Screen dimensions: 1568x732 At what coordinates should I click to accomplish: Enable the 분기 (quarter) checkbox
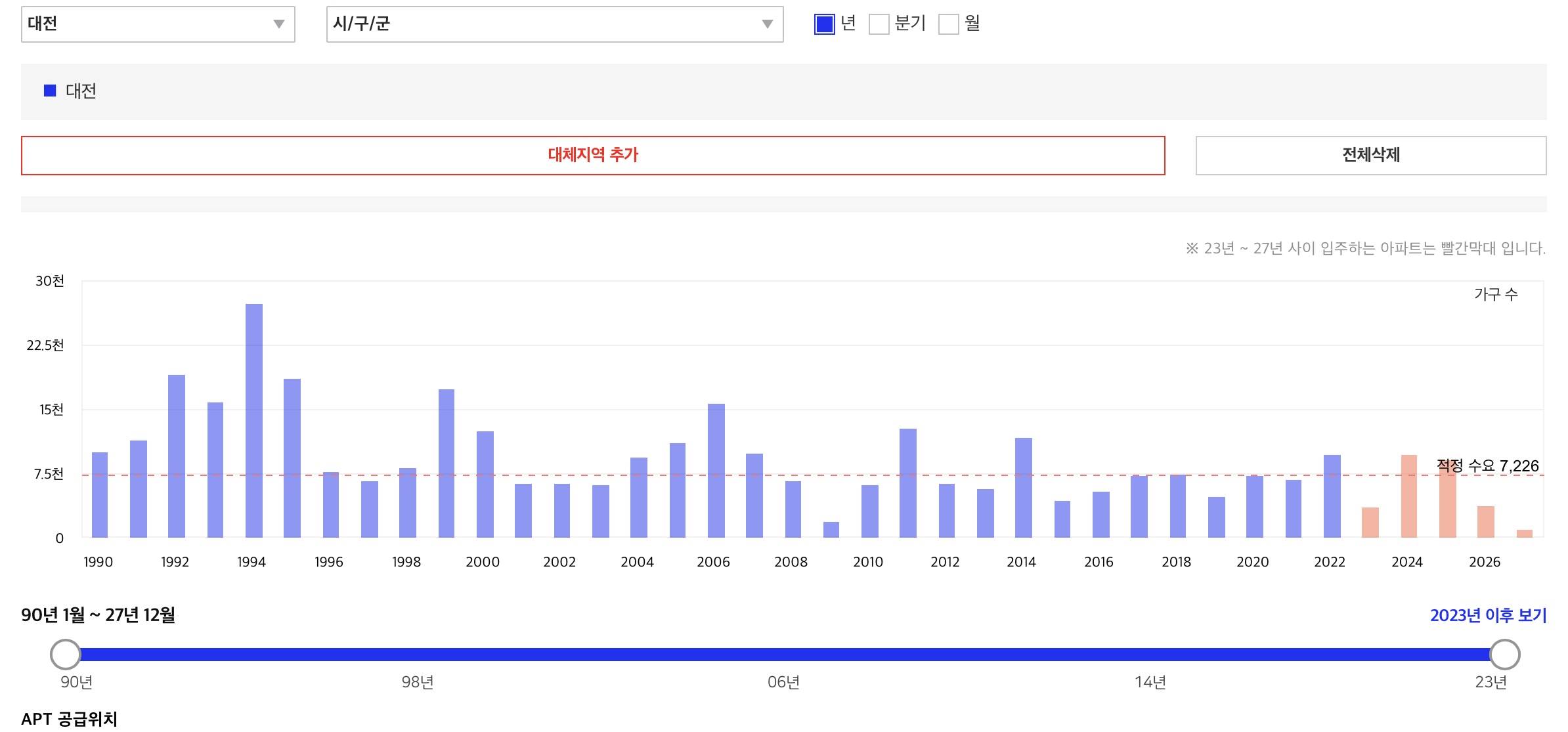pos(879,24)
